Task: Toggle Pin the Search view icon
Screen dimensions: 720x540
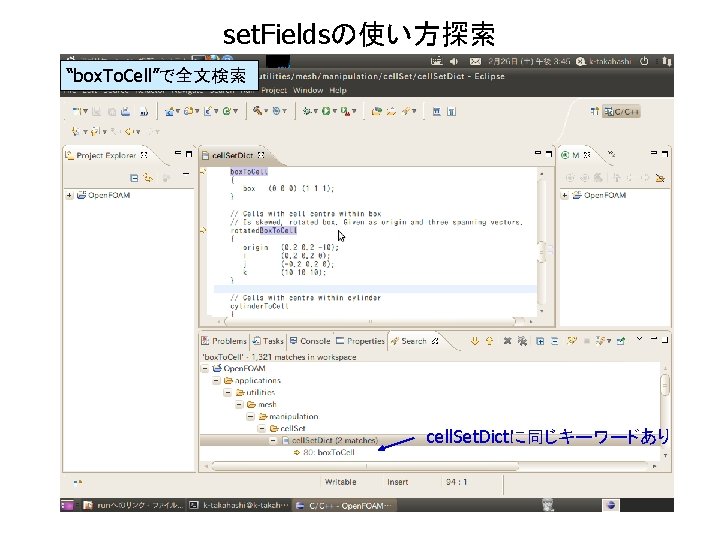Action: (621, 341)
